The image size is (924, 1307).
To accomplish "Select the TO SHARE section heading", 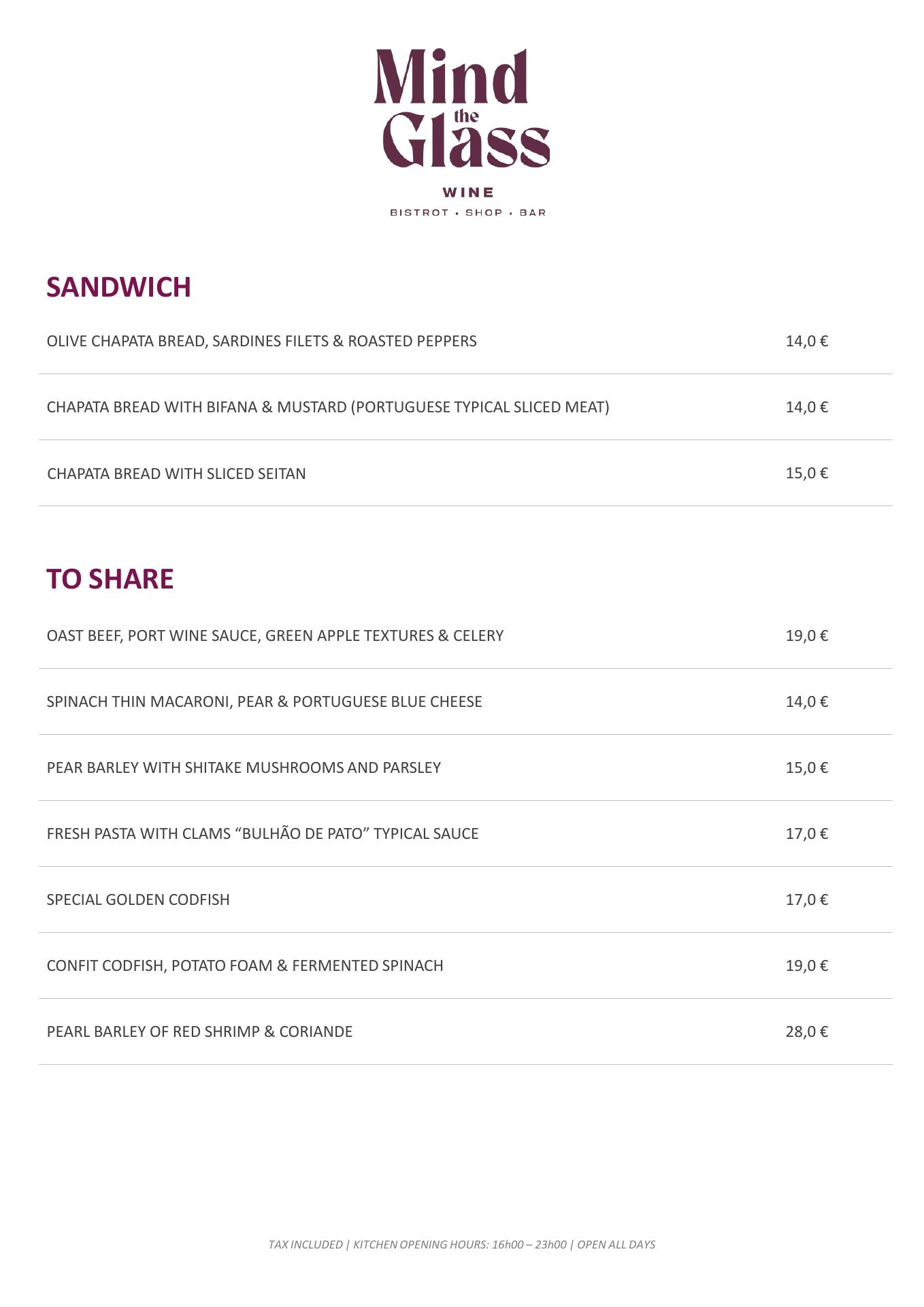I will coord(110,579).
